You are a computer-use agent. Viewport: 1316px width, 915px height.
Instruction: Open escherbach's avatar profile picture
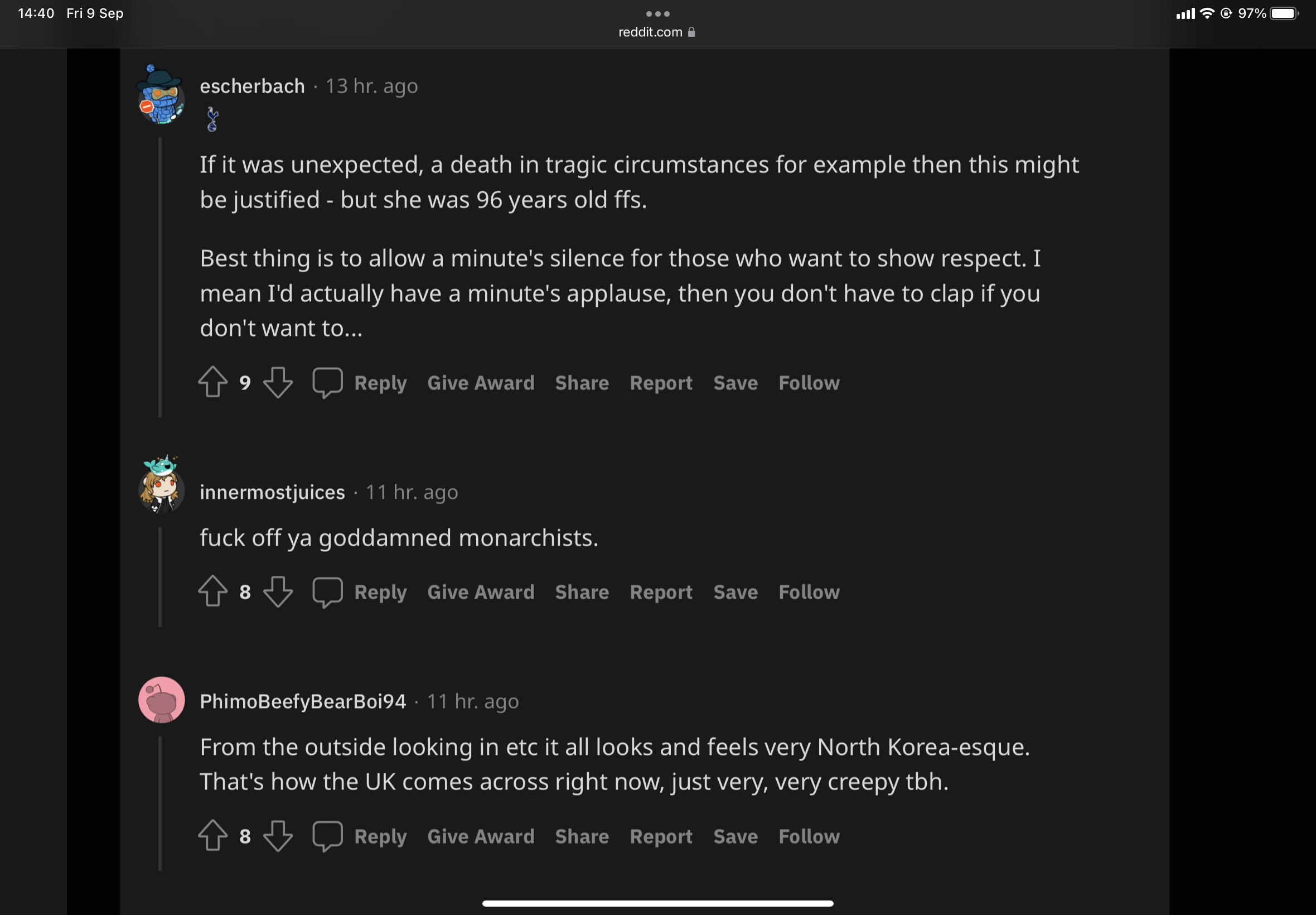click(161, 95)
